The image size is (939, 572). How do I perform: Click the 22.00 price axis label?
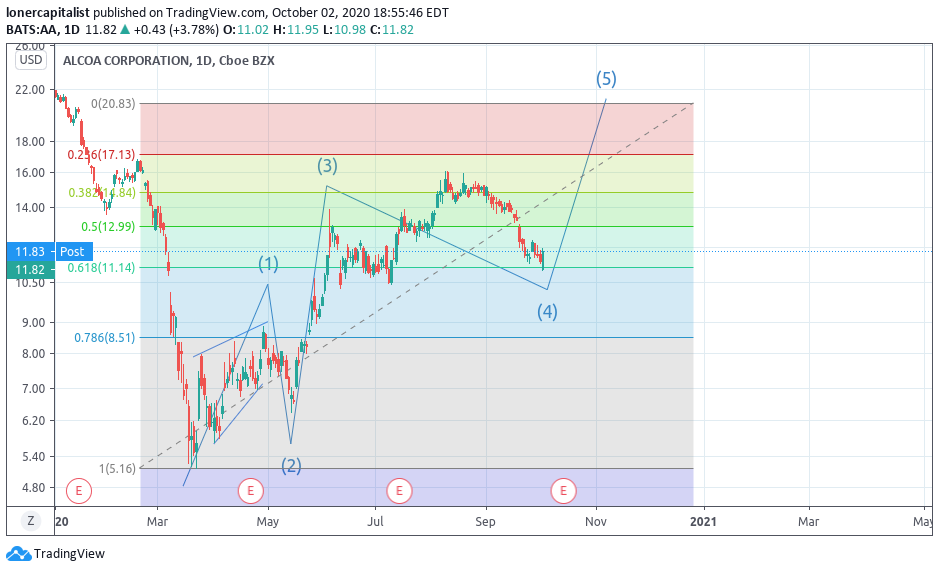pos(30,90)
